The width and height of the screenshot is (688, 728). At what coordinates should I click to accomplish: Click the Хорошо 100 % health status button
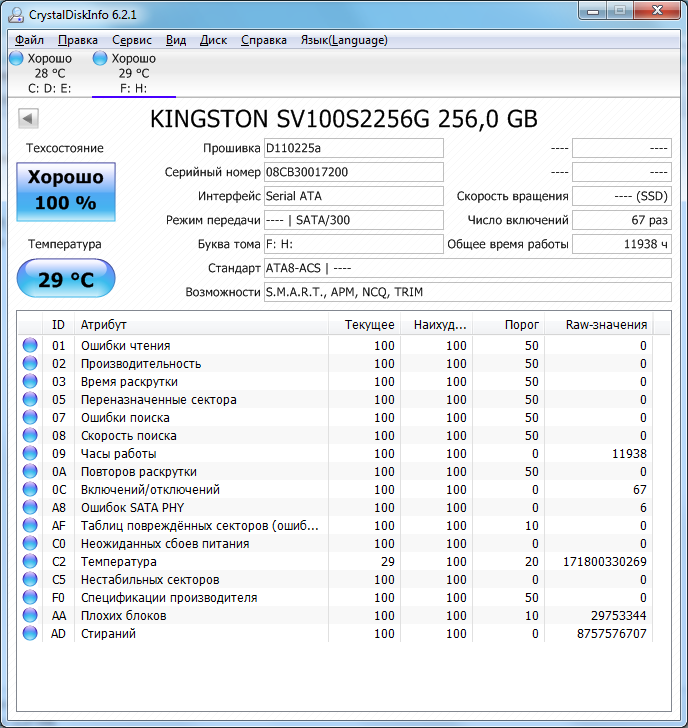point(65,191)
